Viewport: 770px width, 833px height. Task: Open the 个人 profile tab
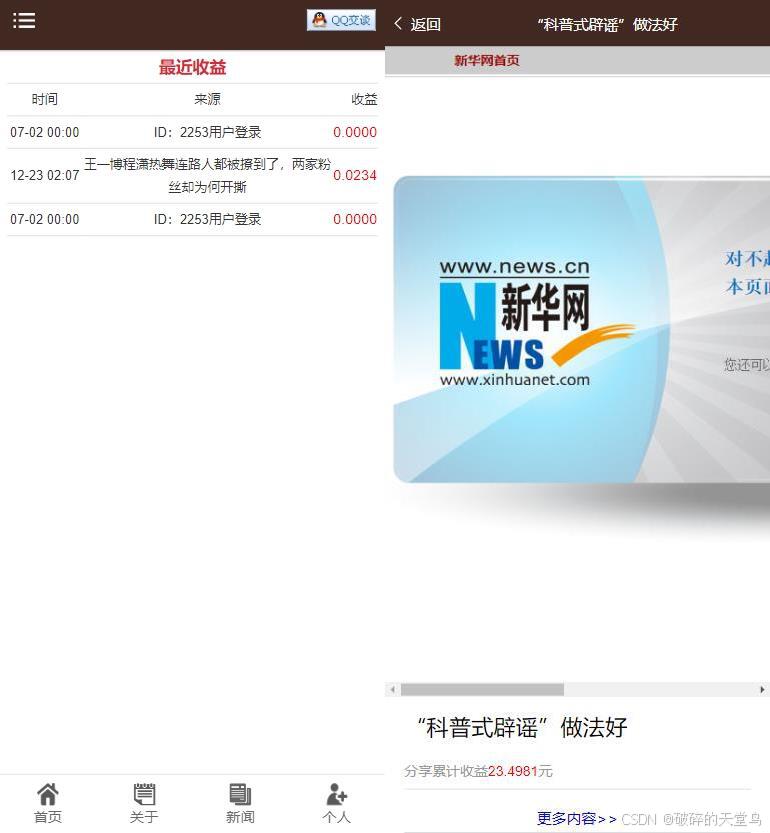coord(336,803)
